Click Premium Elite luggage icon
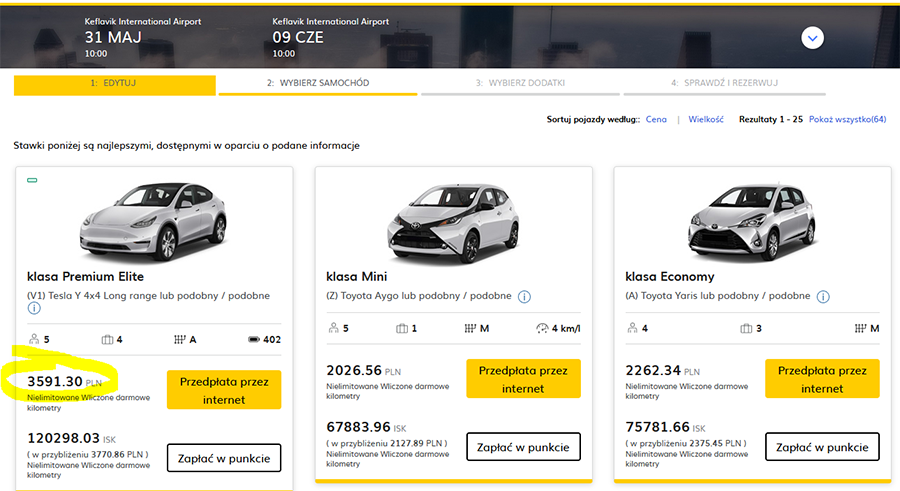 point(107,339)
